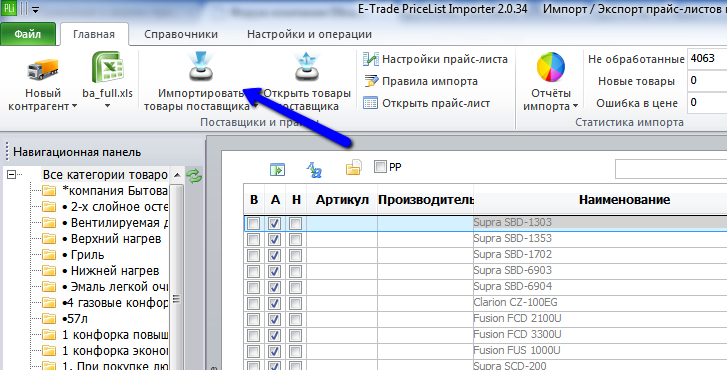Image resolution: width=727 pixels, height=370 pixels.
Task: Click the PLI application icon in title bar
Action: point(10,8)
